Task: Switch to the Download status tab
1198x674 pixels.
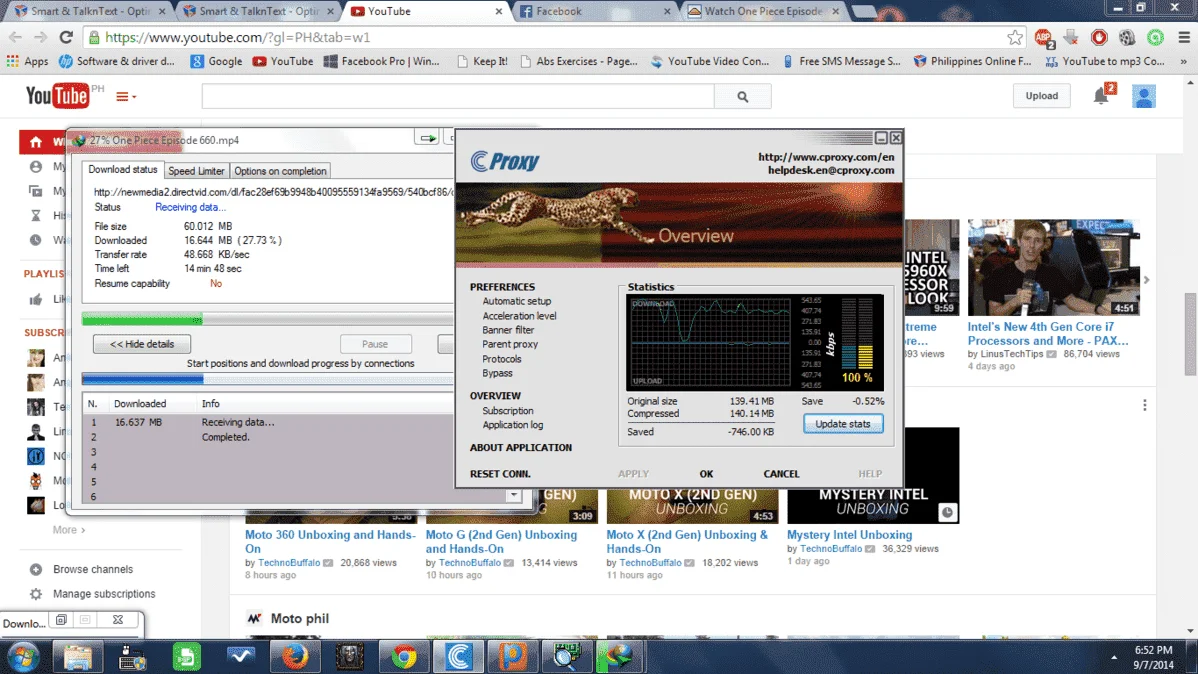Action: click(122, 170)
